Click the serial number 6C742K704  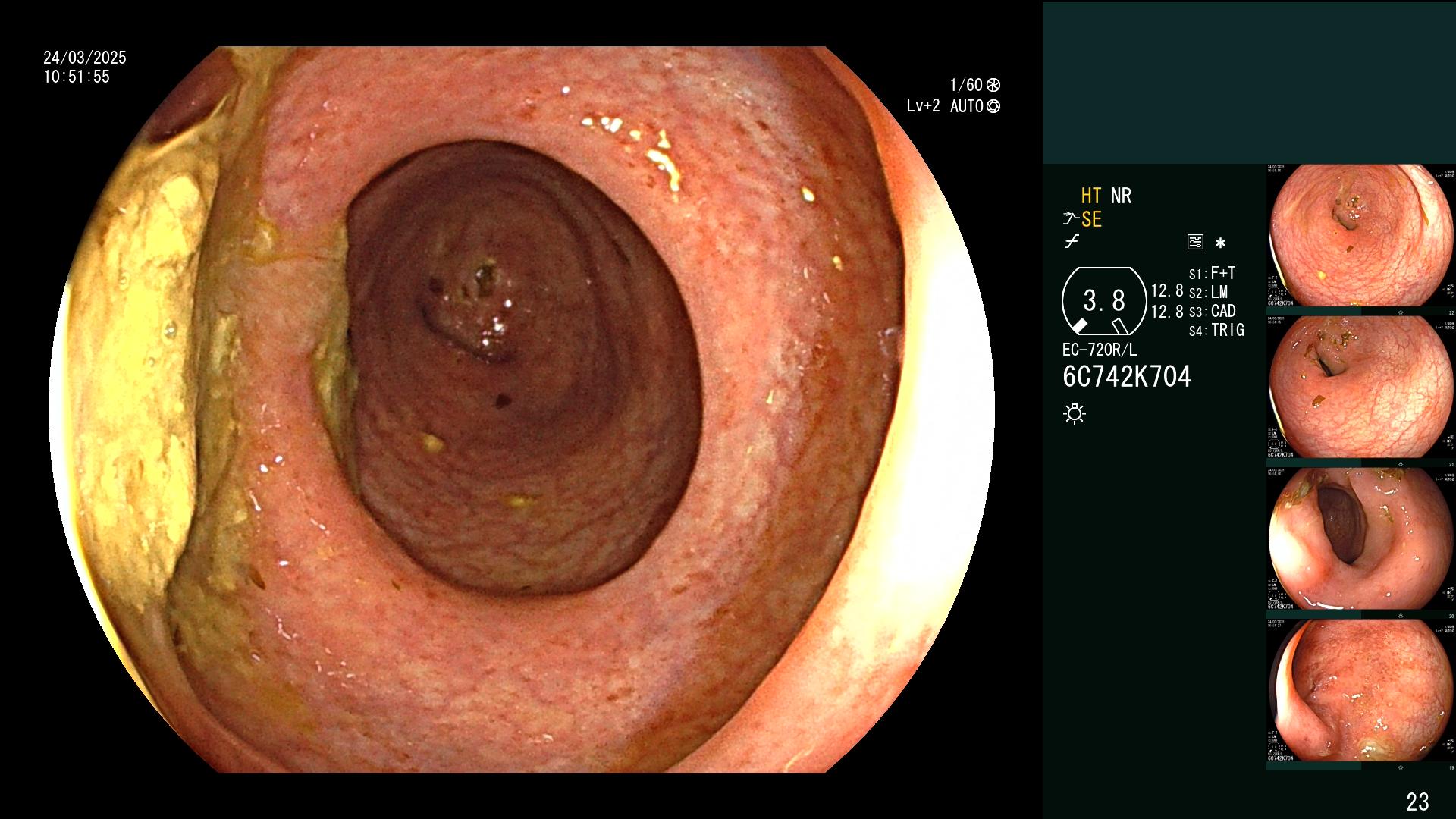pyautogui.click(x=1127, y=377)
